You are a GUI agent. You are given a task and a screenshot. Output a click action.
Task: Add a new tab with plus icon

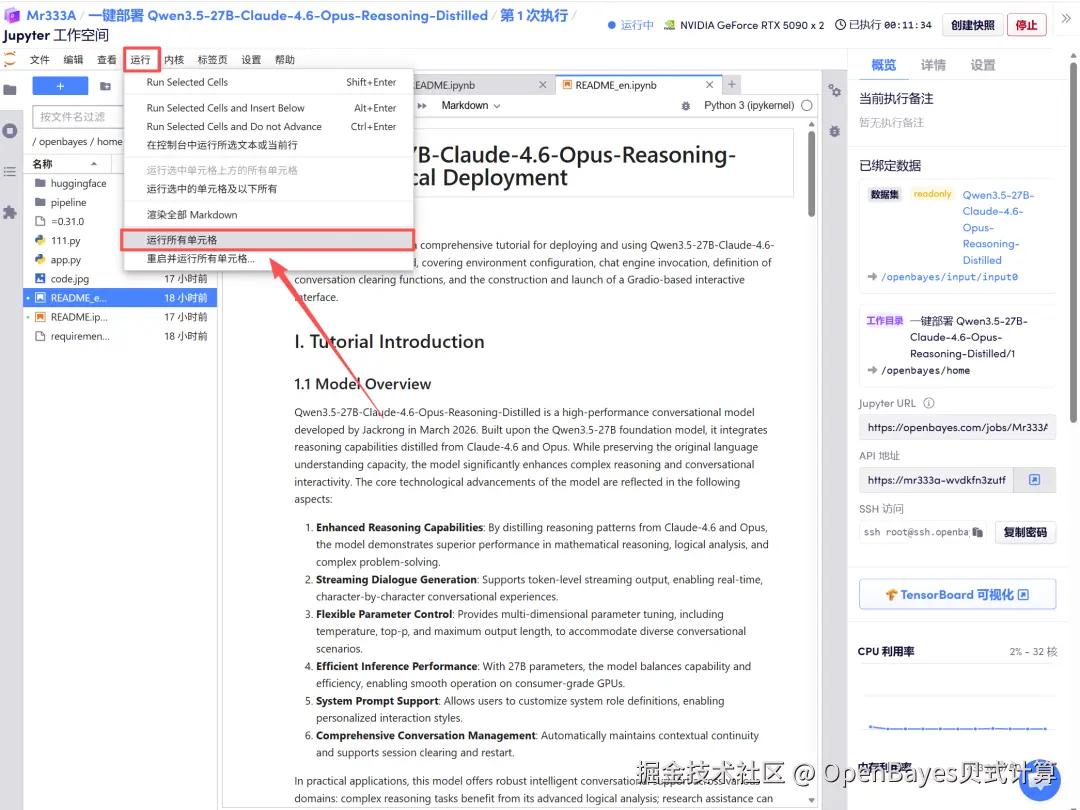coord(731,84)
